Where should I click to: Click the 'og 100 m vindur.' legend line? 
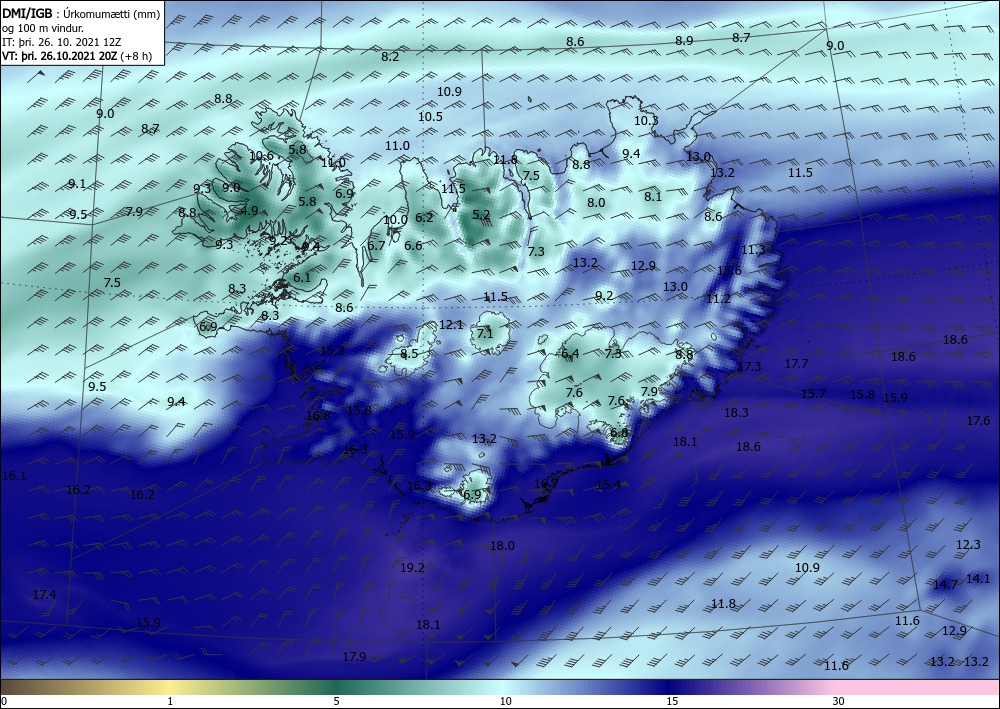42,28
